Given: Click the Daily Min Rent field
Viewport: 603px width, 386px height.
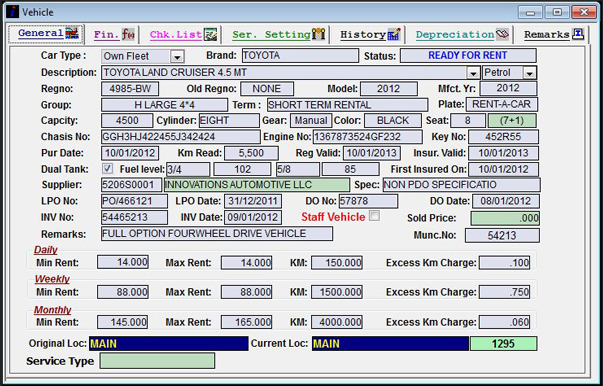Looking at the screenshot, I should [123, 262].
